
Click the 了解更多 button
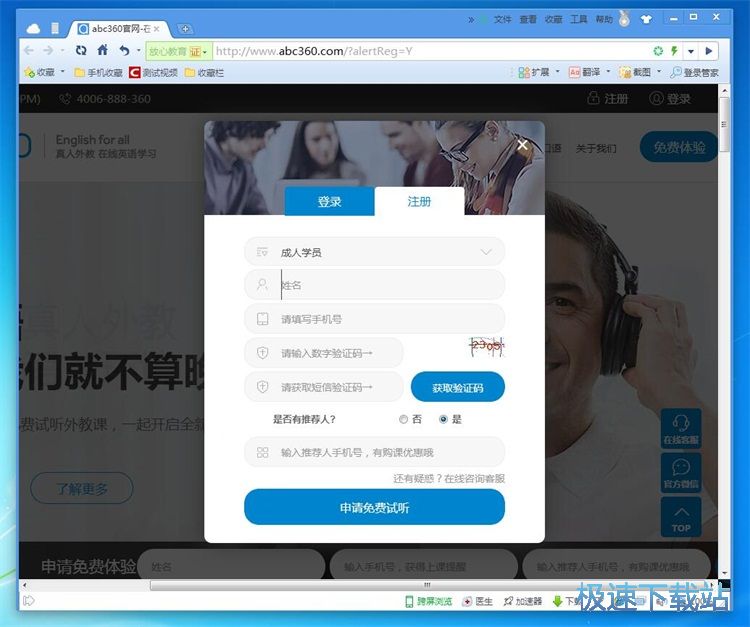click(82, 489)
